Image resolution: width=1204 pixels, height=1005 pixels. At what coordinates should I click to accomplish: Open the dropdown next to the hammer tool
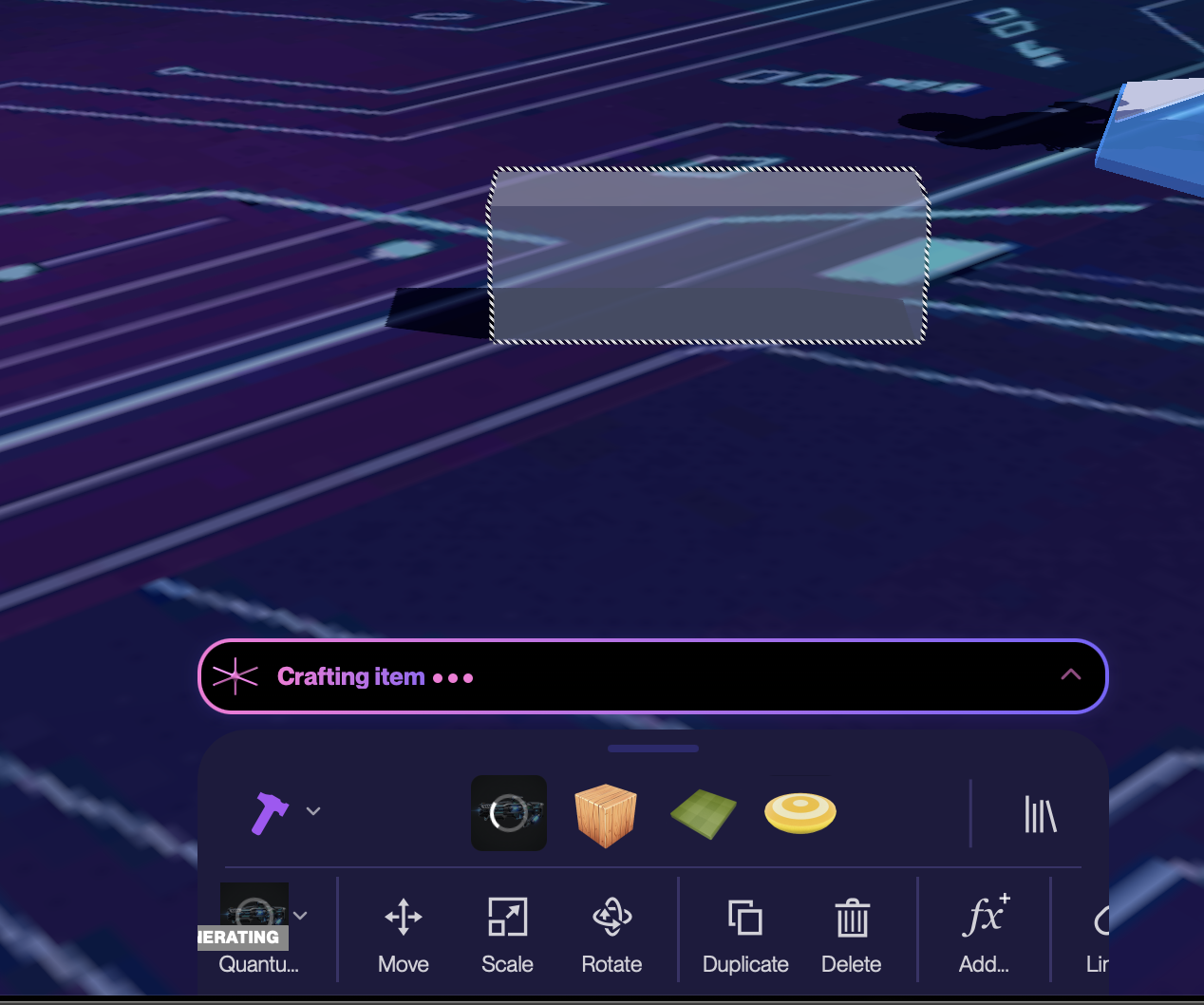click(313, 811)
